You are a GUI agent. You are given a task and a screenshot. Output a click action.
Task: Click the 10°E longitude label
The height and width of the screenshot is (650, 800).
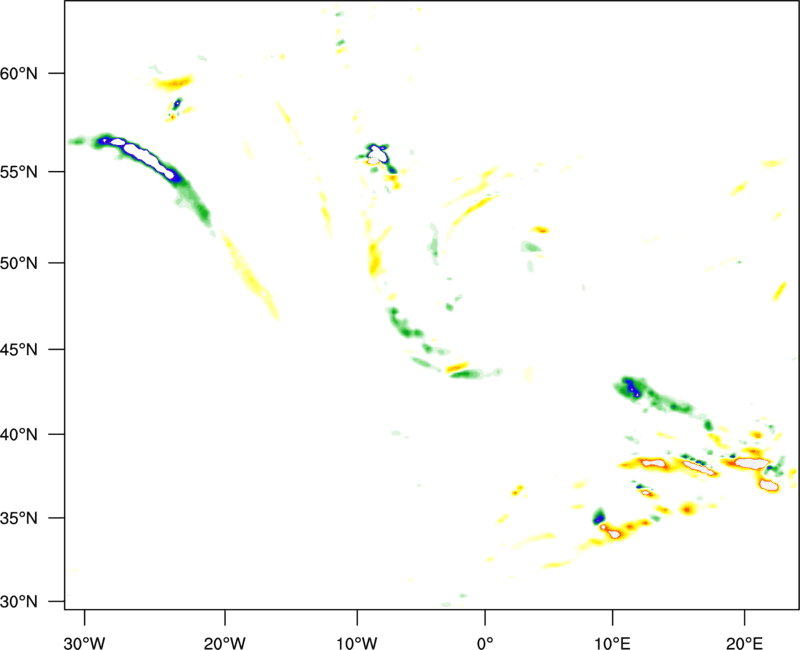612,643
